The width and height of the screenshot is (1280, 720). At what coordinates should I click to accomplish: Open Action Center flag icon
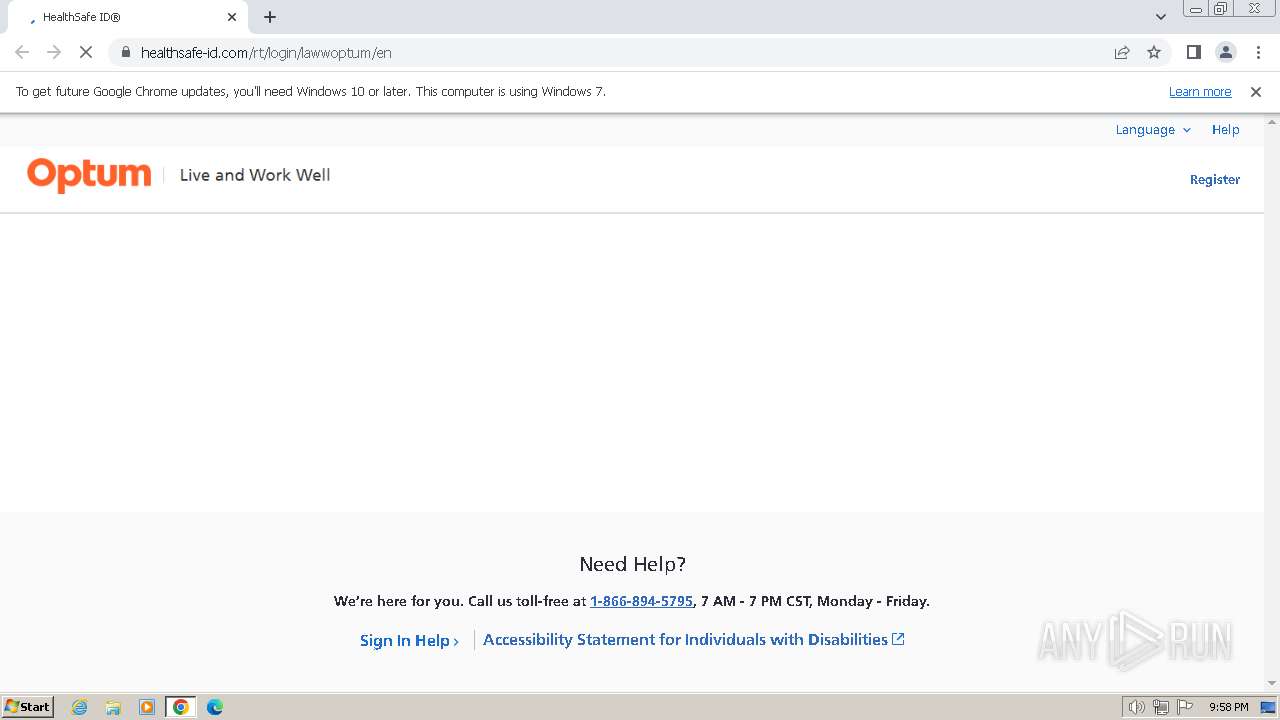point(1185,707)
